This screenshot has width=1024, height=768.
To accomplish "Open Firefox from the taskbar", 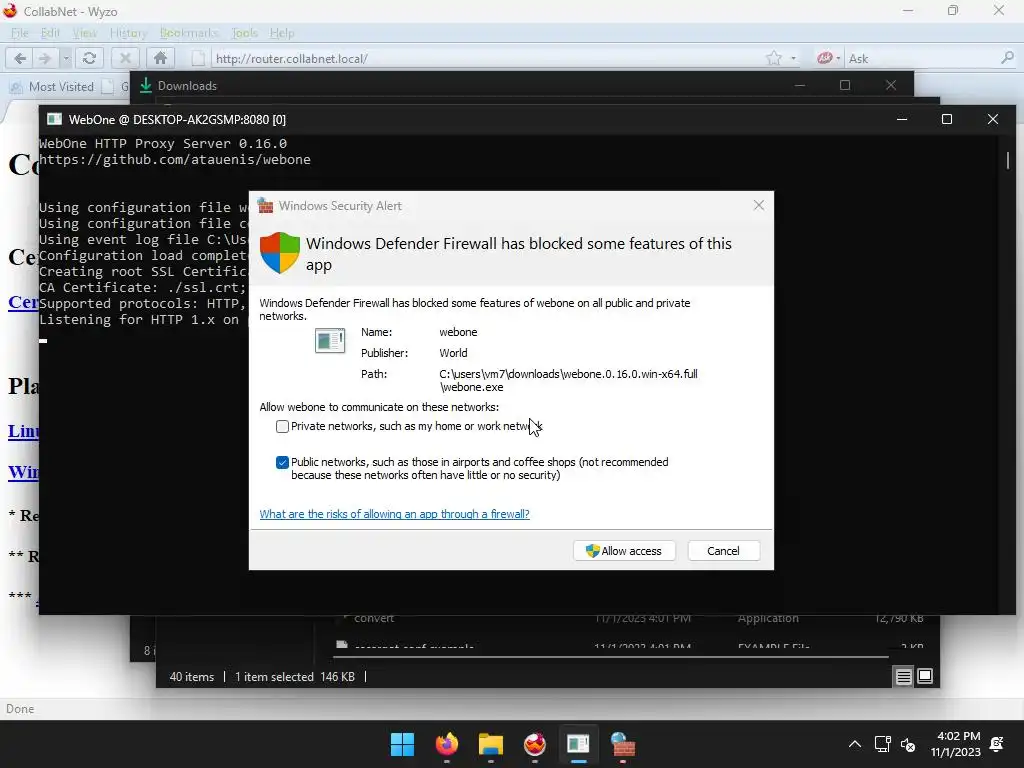I will (447, 744).
